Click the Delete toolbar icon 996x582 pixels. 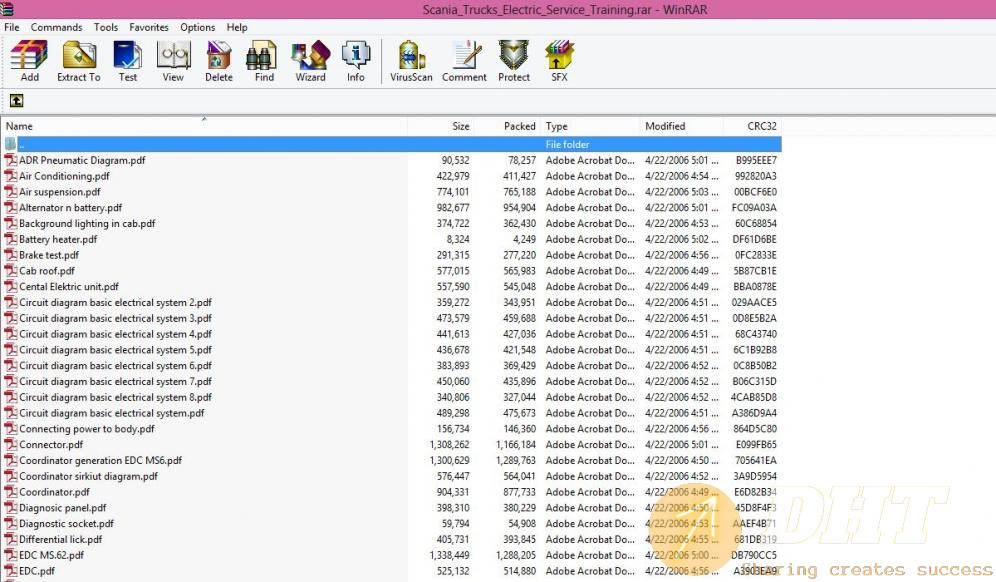click(x=219, y=56)
